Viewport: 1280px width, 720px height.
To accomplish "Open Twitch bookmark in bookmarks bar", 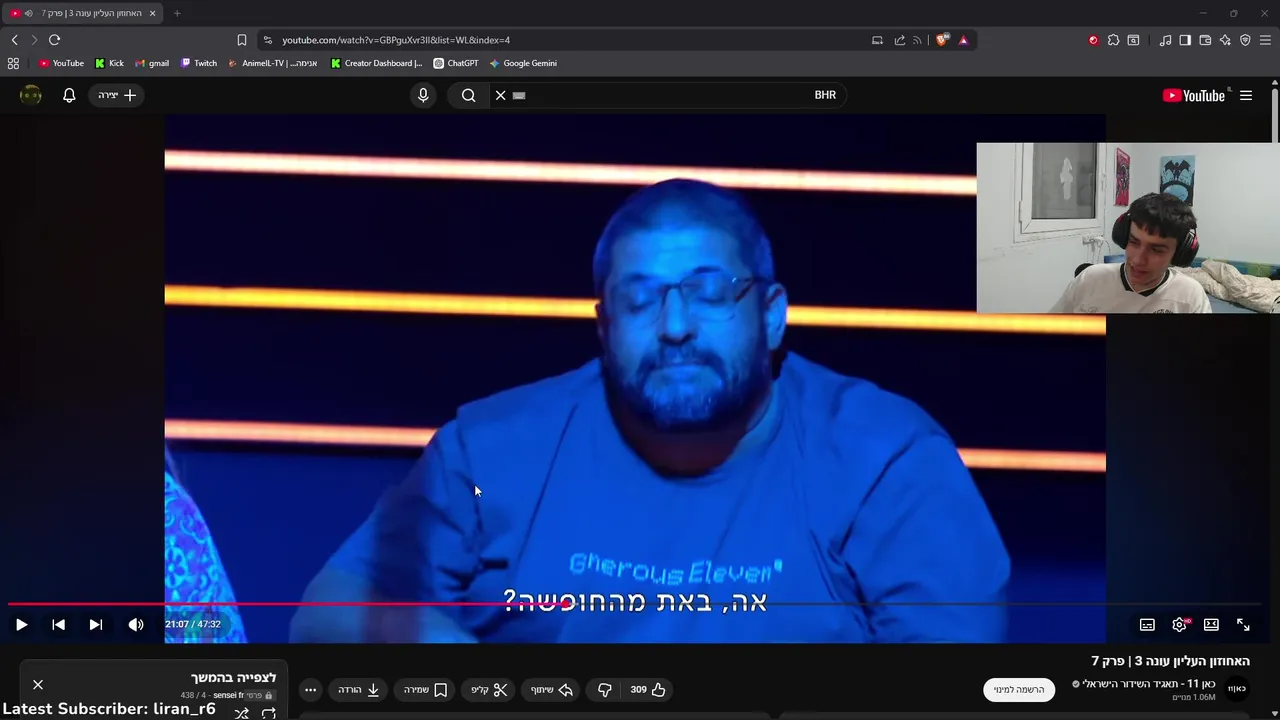I will coord(198,63).
